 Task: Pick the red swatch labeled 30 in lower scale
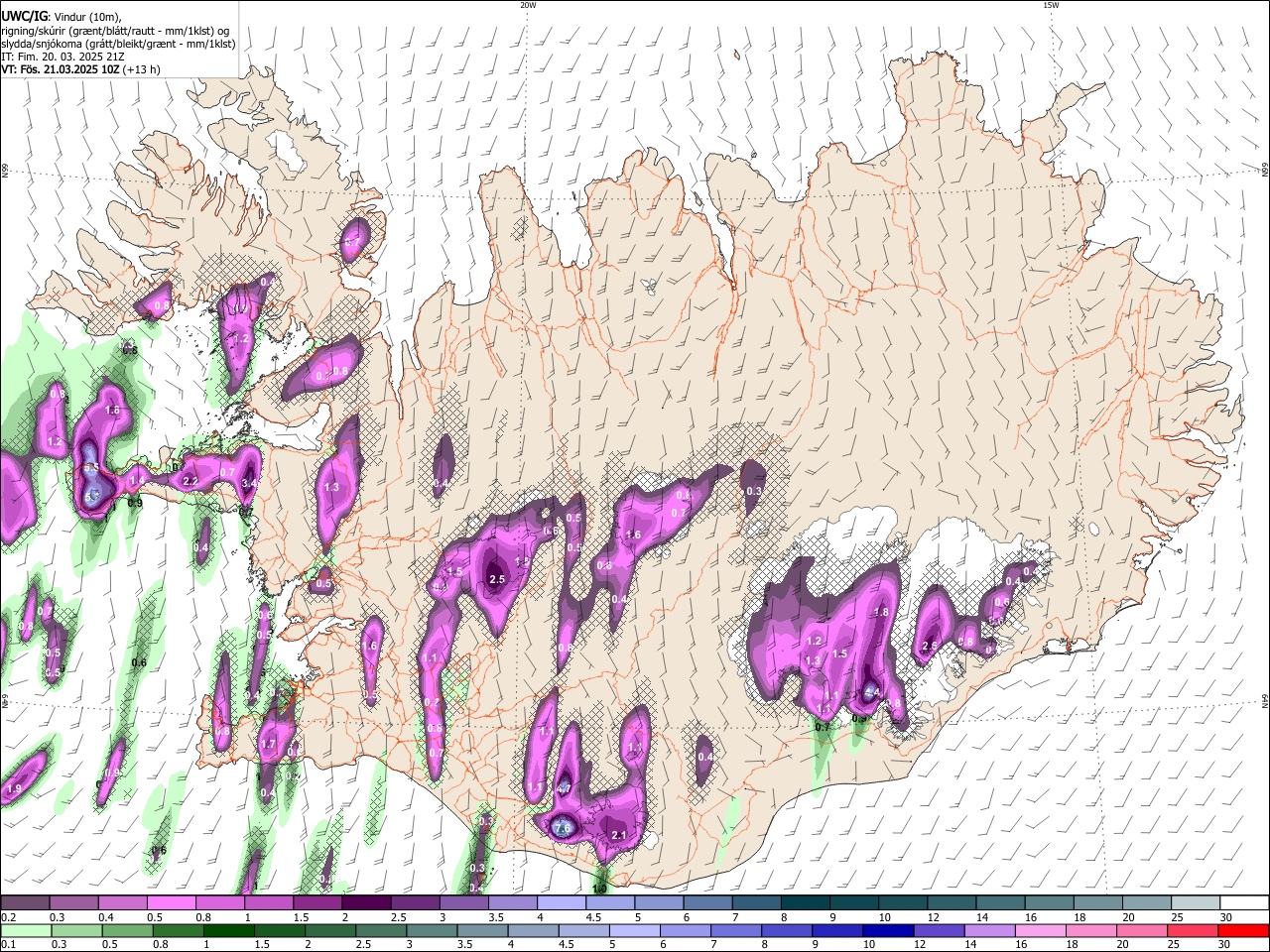1244,930
